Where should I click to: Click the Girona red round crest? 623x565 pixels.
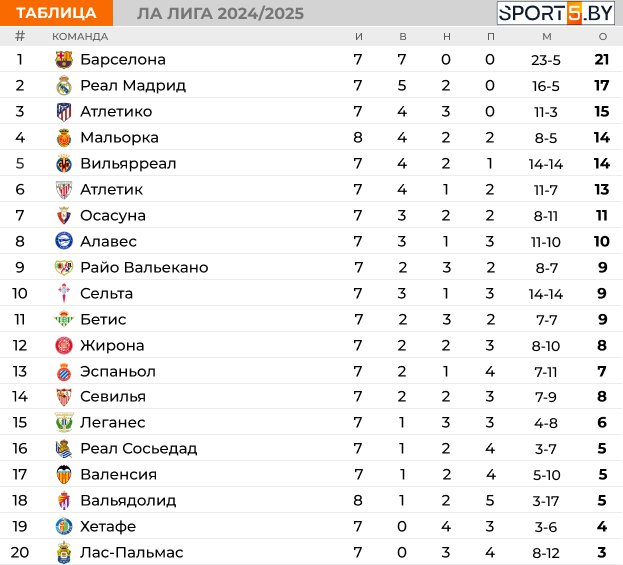64,345
